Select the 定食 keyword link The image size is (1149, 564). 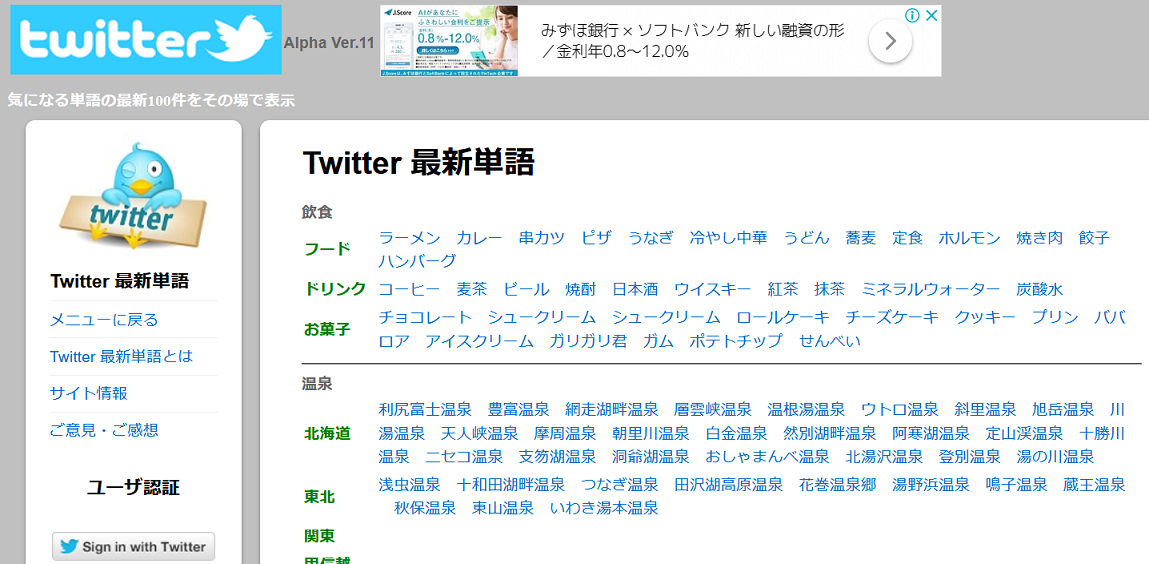(907, 237)
